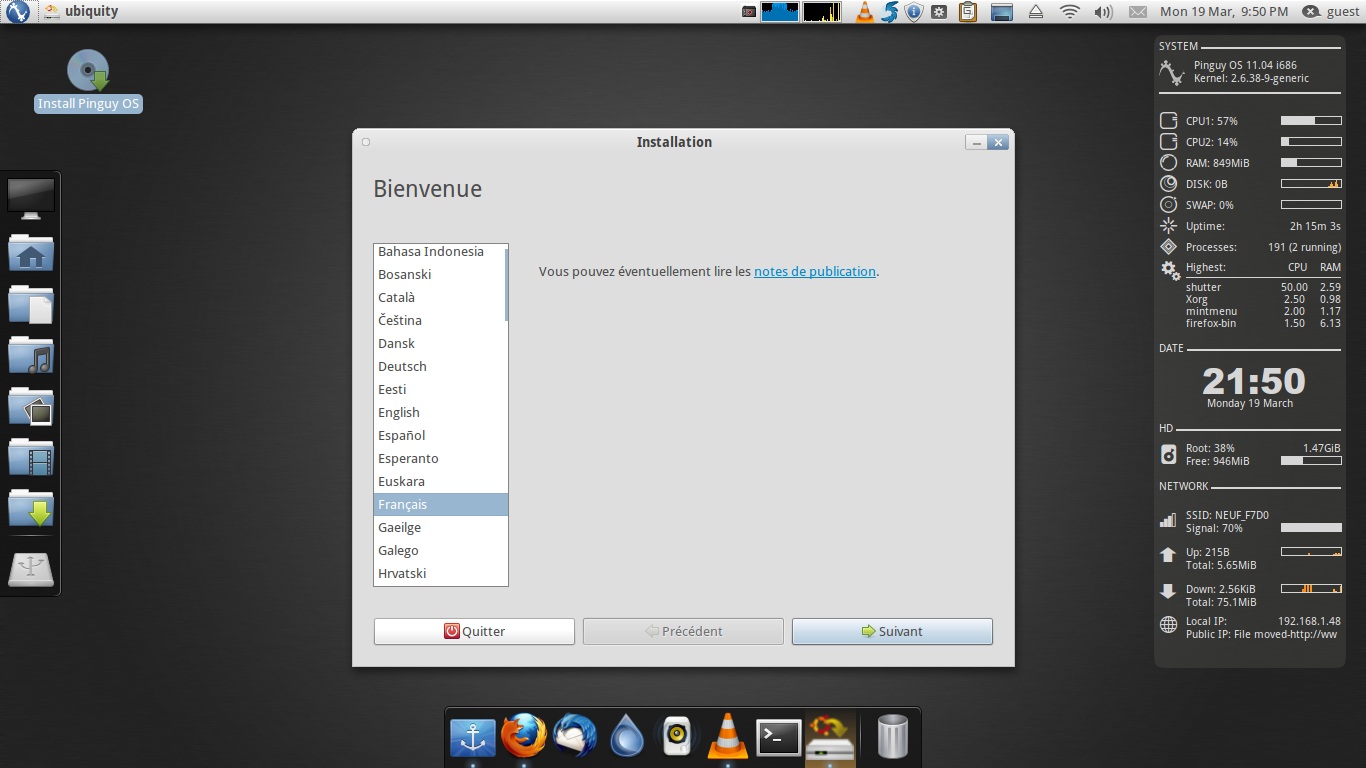
Task: Open the blue CPU graph monitor applet
Action: [x=780, y=12]
